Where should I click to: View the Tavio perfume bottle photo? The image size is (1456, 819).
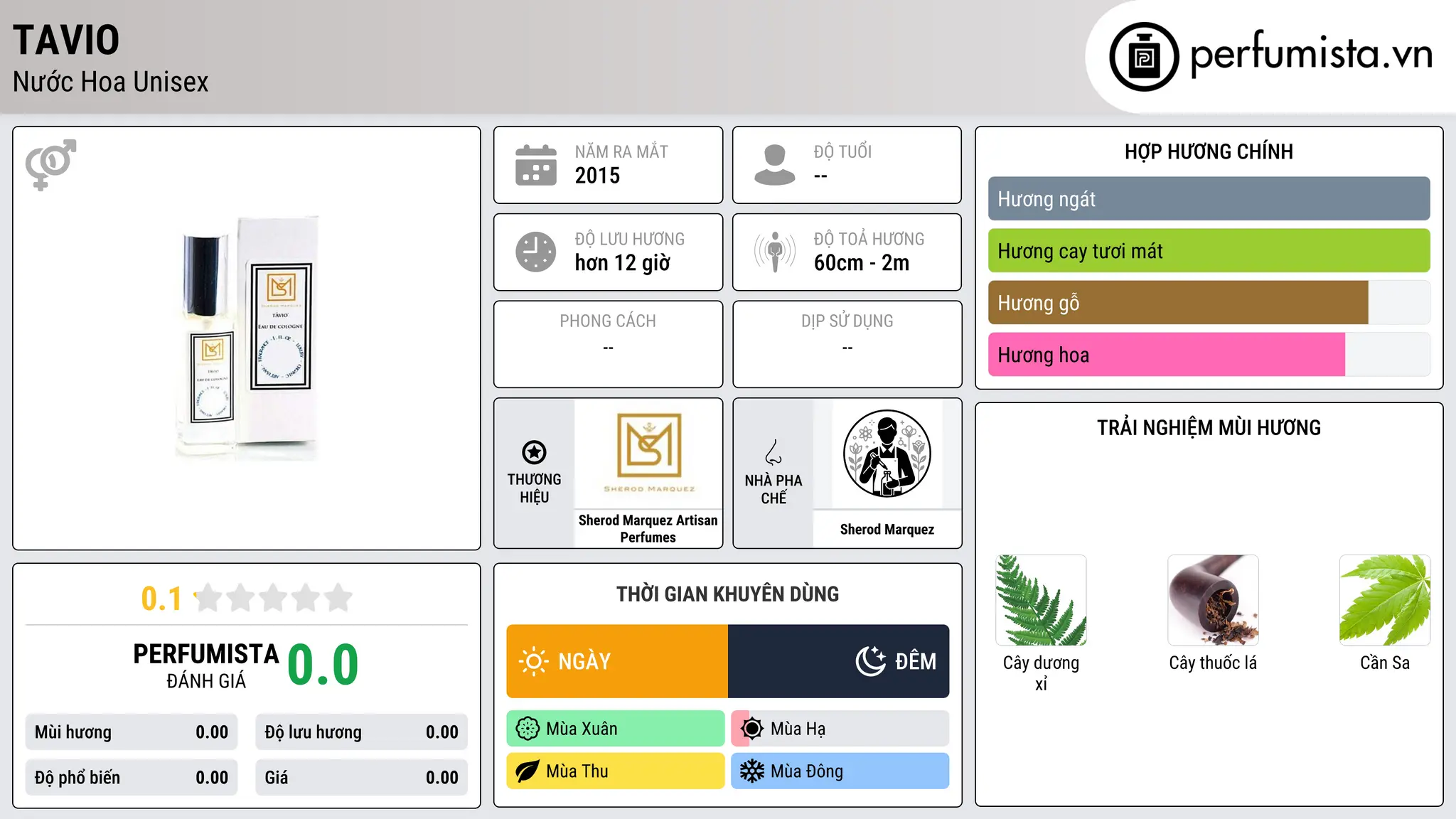point(247,337)
